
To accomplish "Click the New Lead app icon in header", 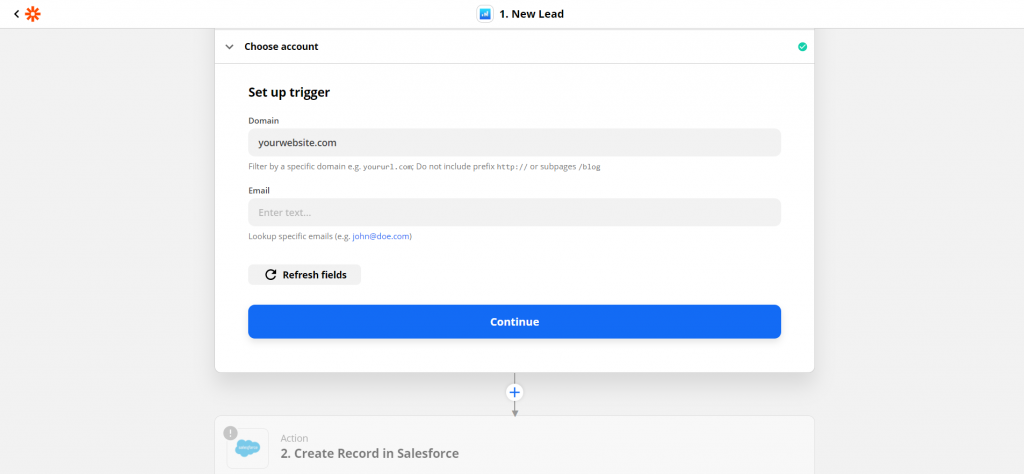I will point(485,14).
